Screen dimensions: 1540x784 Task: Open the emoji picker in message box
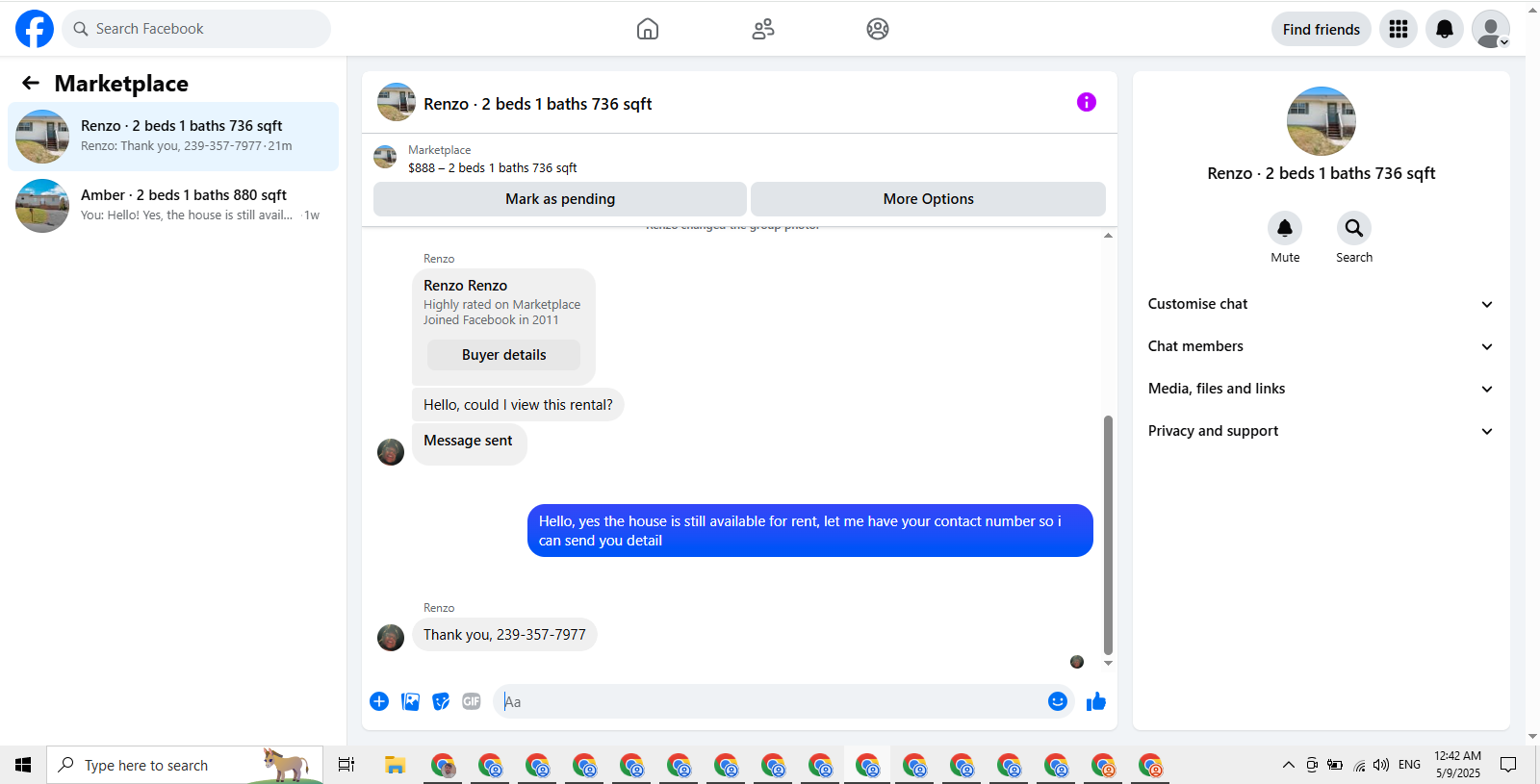(x=1058, y=701)
